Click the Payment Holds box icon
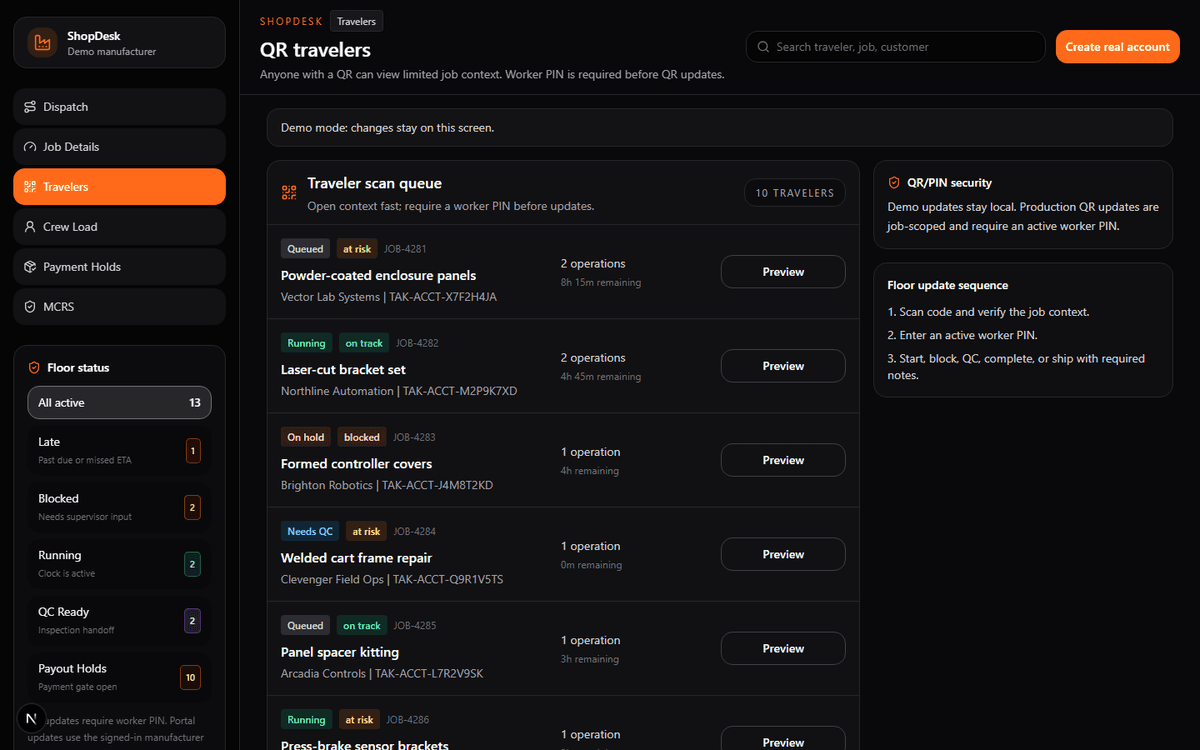 [30, 267]
